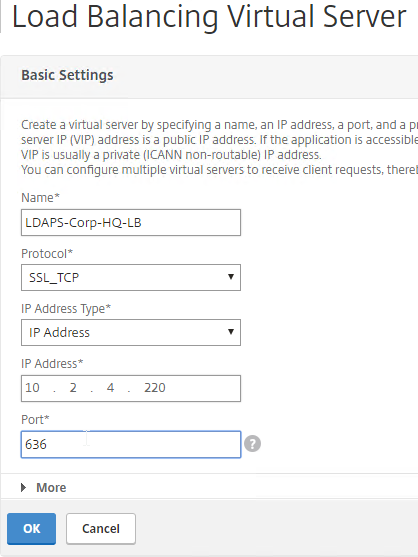This screenshot has height=557, width=418.
Task: Focus the Name field containing LDAPS-Corp-HQ-LB
Action: click(x=131, y=222)
